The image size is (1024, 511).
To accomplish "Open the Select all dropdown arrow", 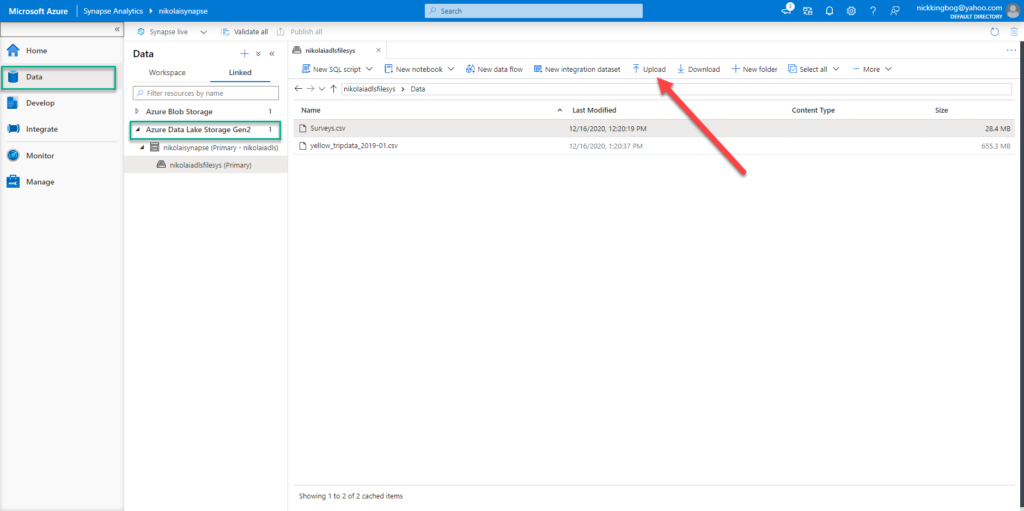I will pyautogui.click(x=836, y=69).
